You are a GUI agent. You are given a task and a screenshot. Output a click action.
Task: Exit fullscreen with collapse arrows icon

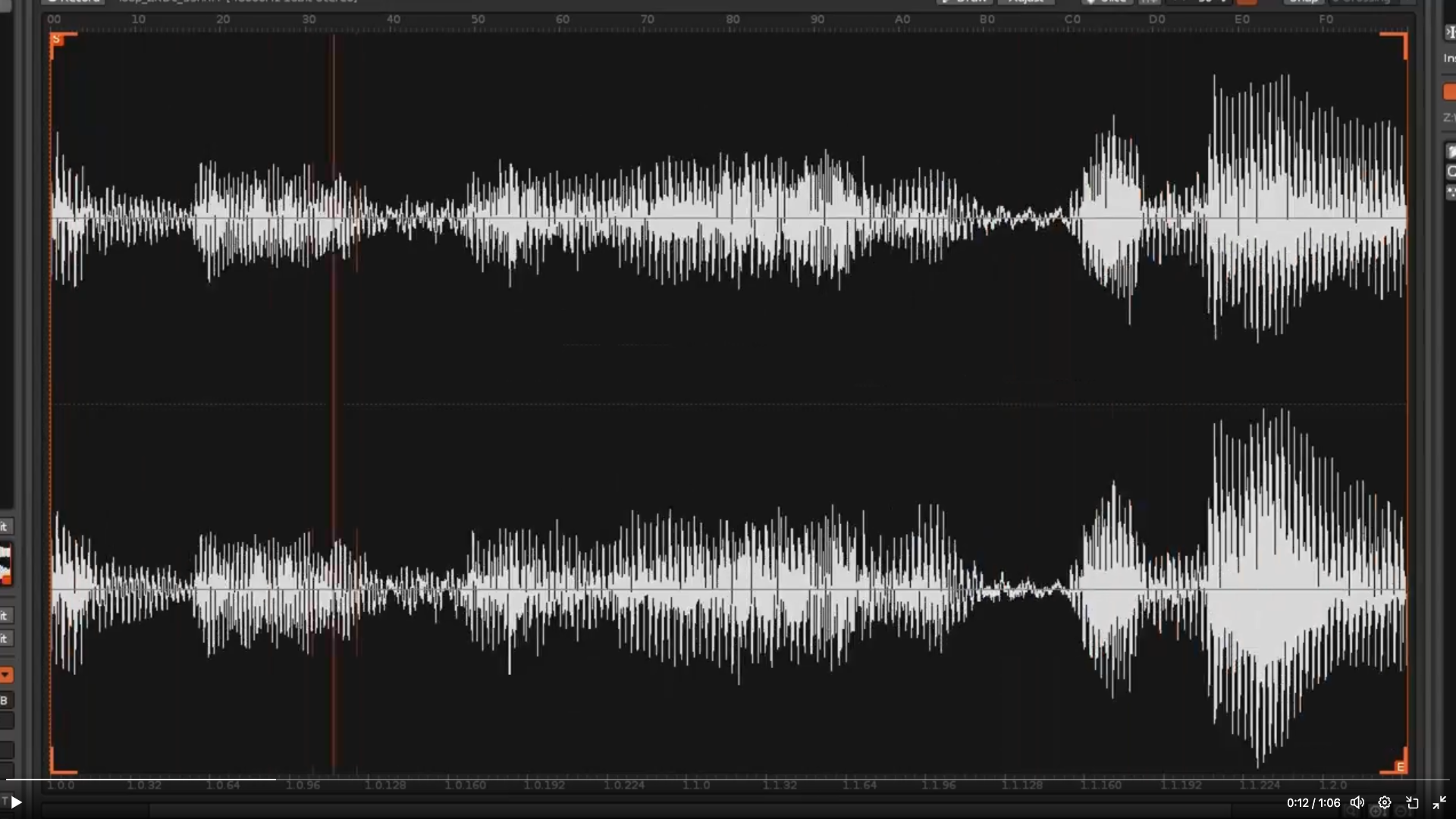pyautogui.click(x=1439, y=802)
